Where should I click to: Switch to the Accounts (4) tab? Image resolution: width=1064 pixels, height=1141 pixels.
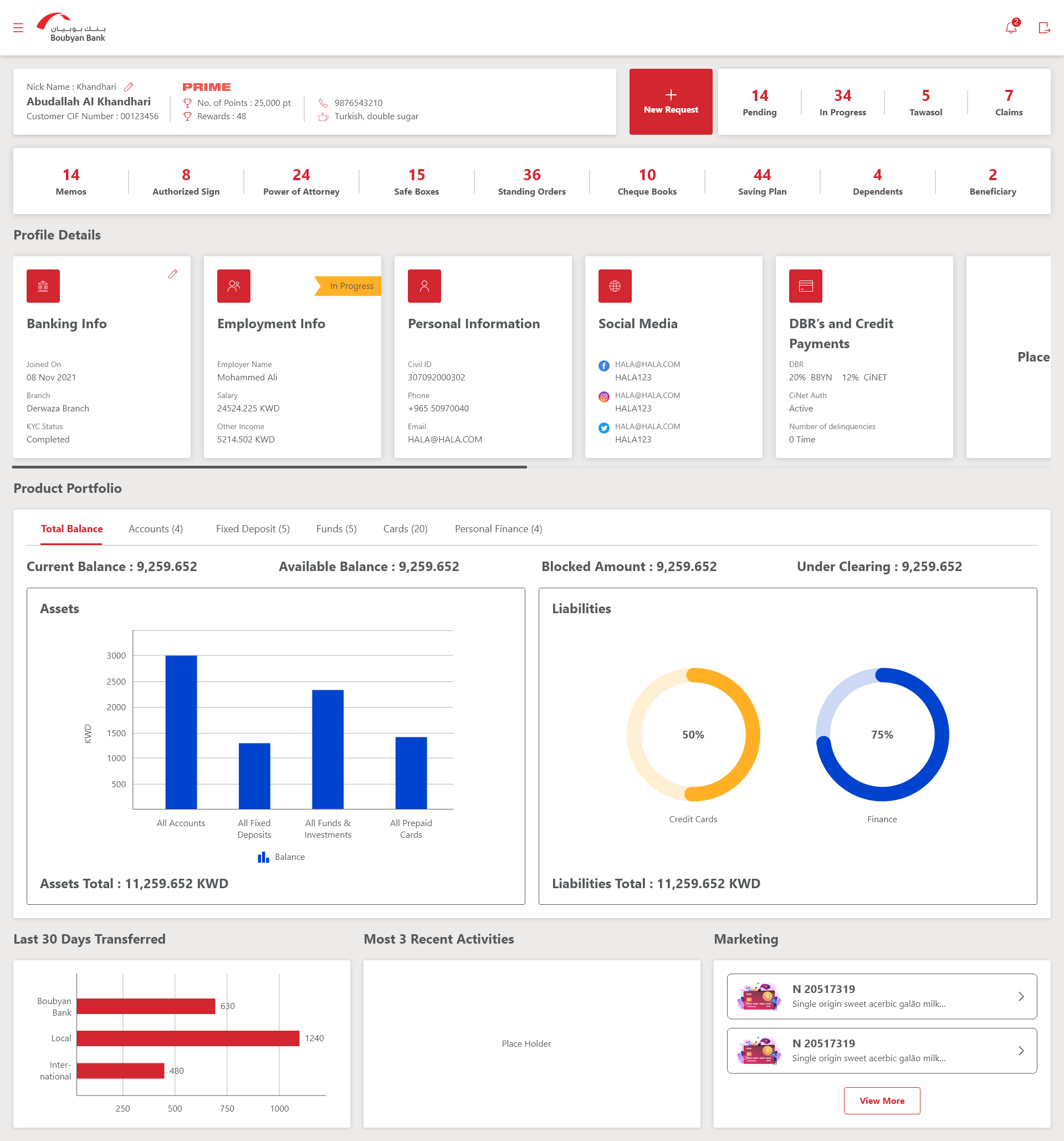[155, 528]
